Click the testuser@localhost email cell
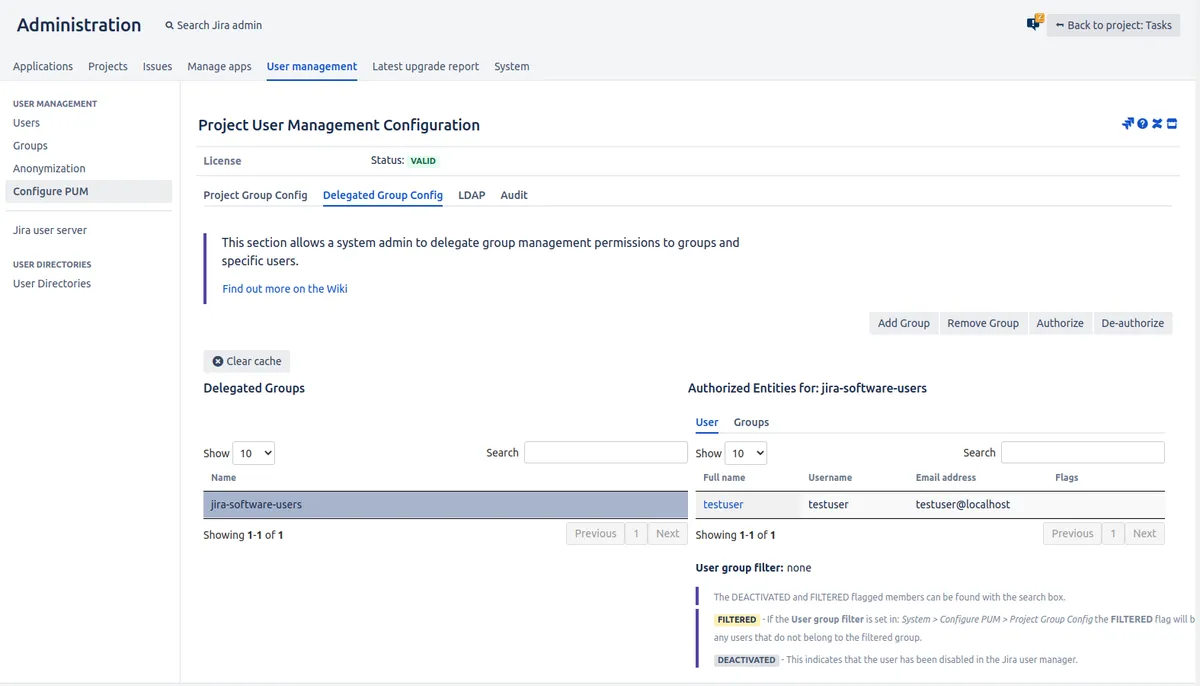 963,505
